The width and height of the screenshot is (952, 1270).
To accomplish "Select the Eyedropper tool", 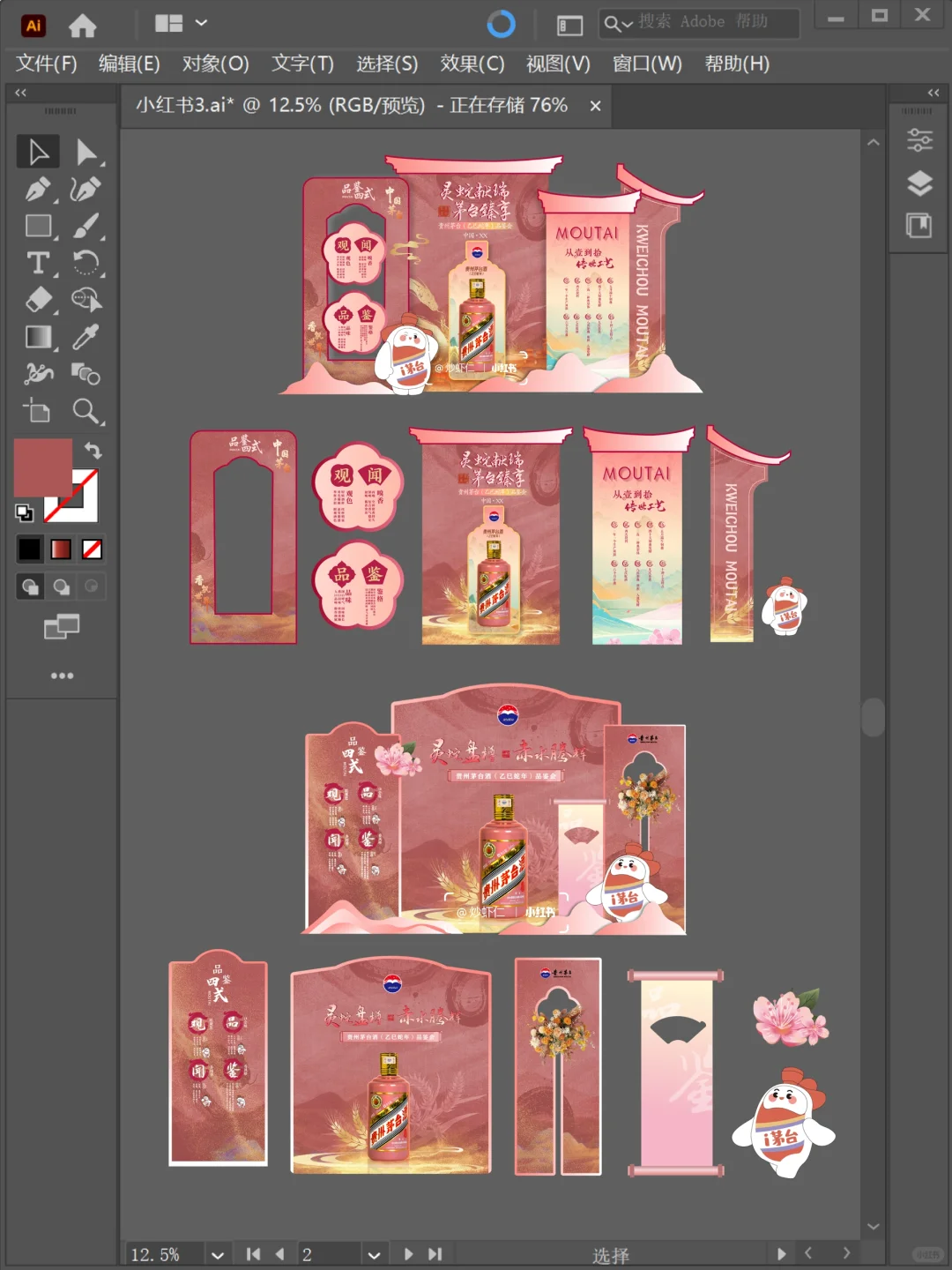I will coord(86,337).
